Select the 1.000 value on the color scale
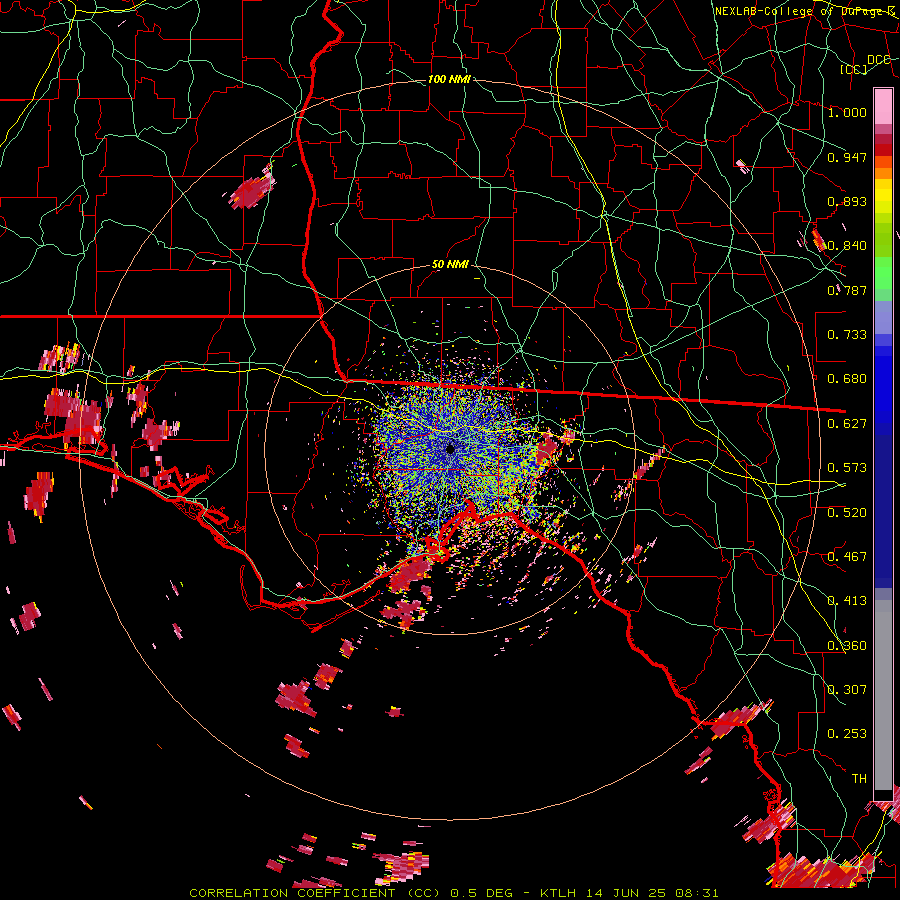 coord(847,112)
